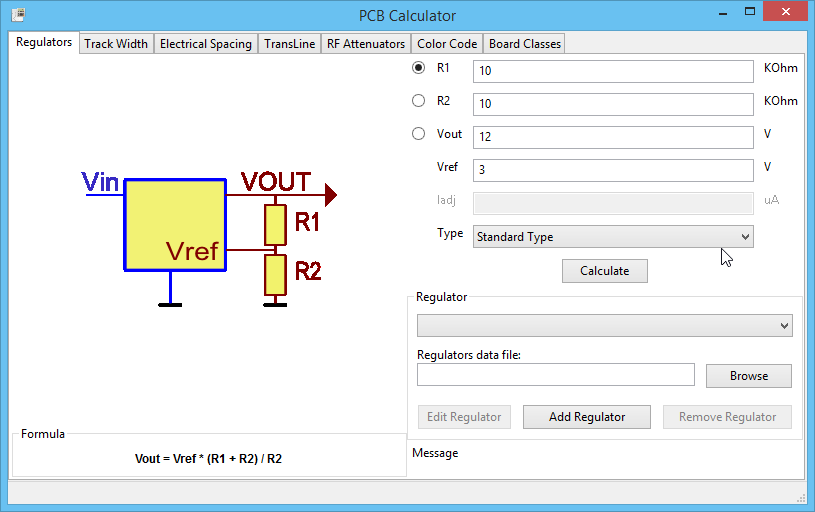The height and width of the screenshot is (512, 815).
Task: Open the Electrical Spacing tab
Action: (x=206, y=44)
